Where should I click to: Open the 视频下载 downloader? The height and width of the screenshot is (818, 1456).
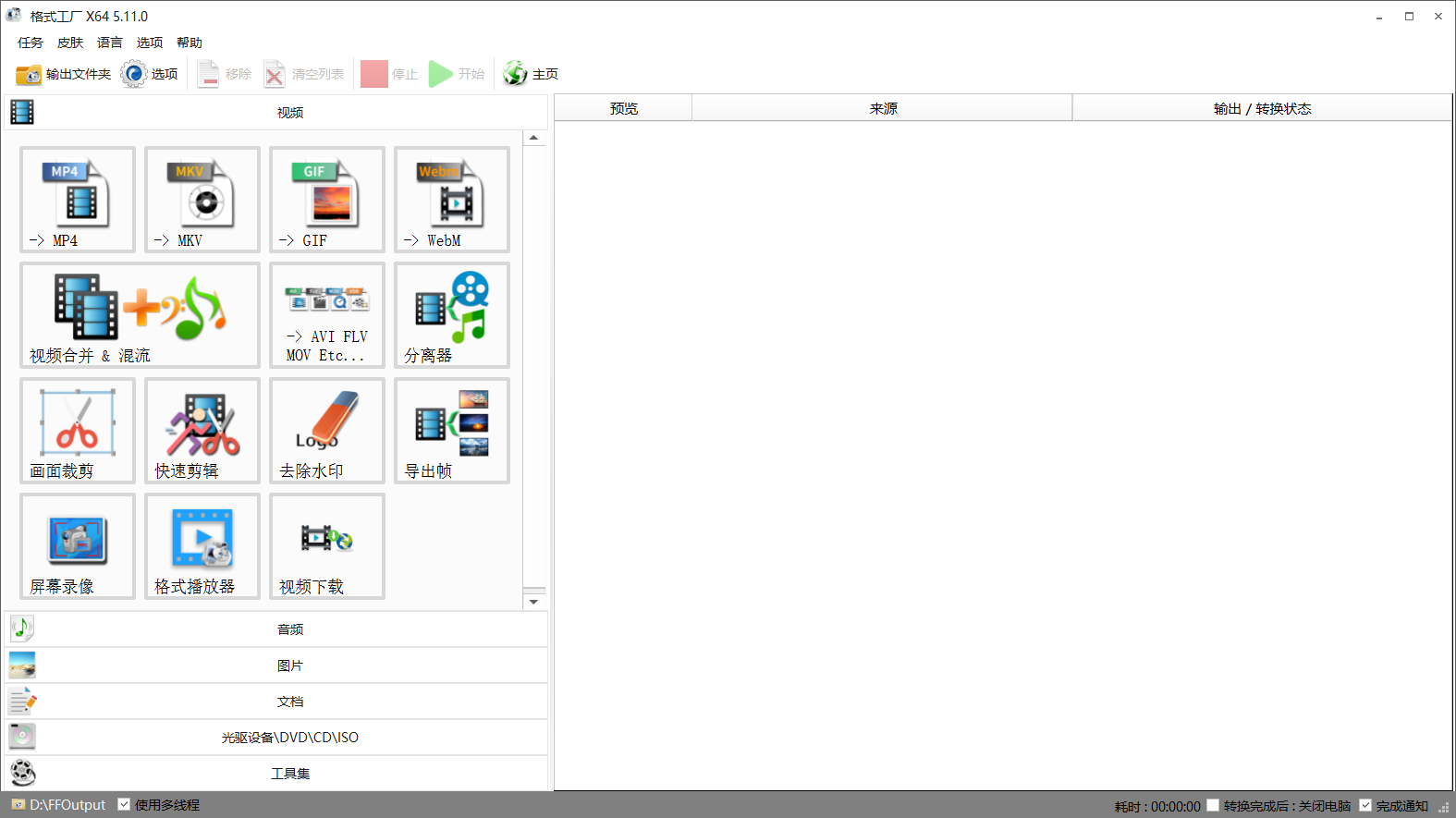[x=327, y=546]
